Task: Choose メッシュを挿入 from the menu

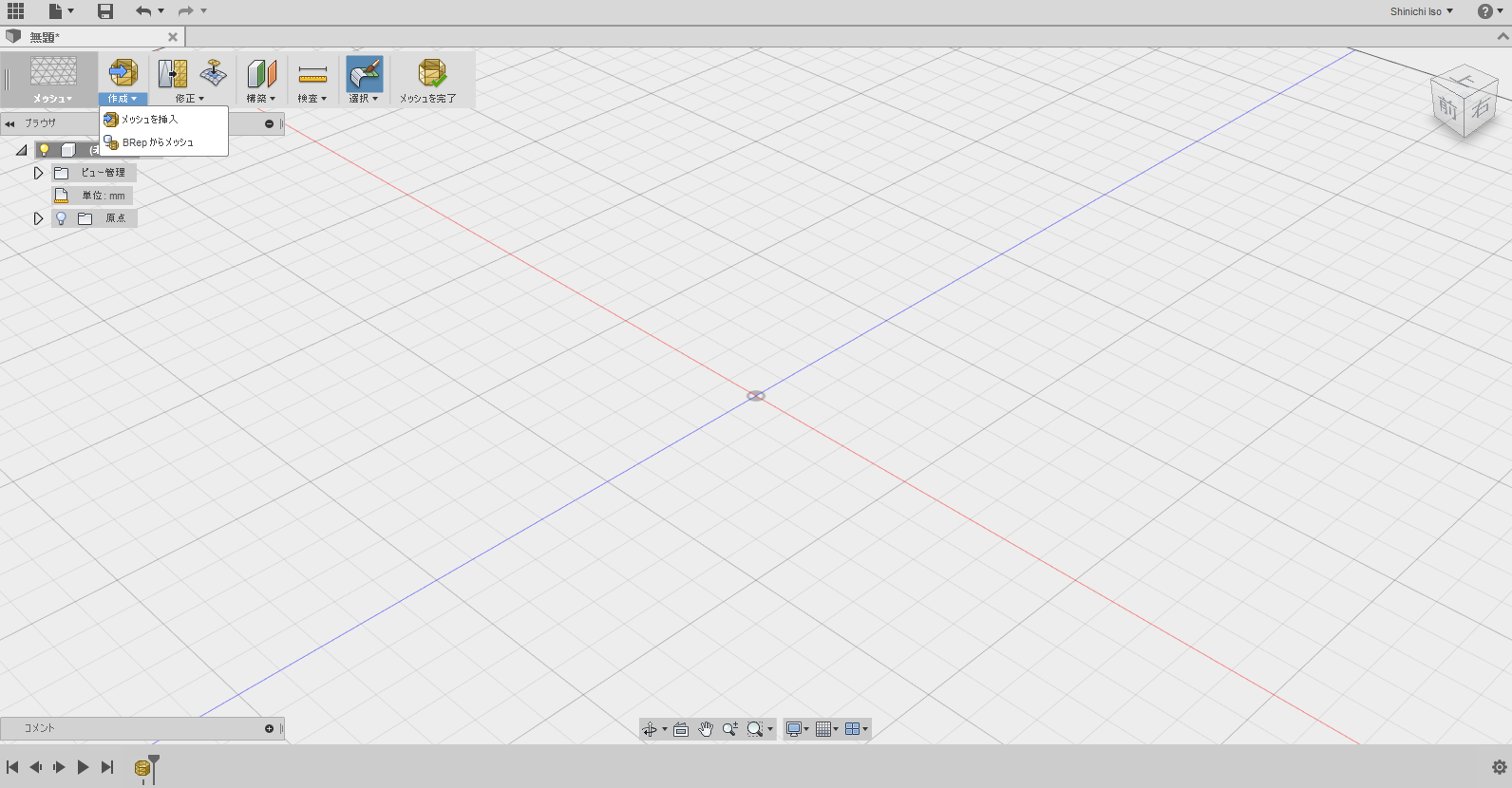Action: [163, 120]
